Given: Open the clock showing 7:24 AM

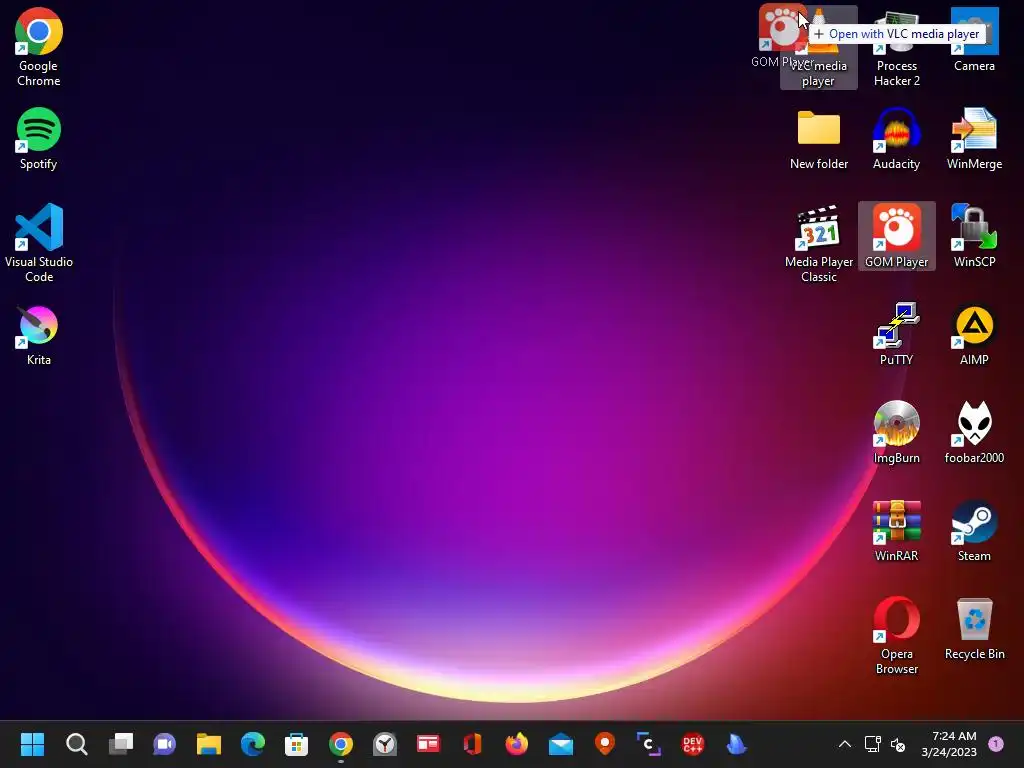Looking at the screenshot, I should click(949, 744).
